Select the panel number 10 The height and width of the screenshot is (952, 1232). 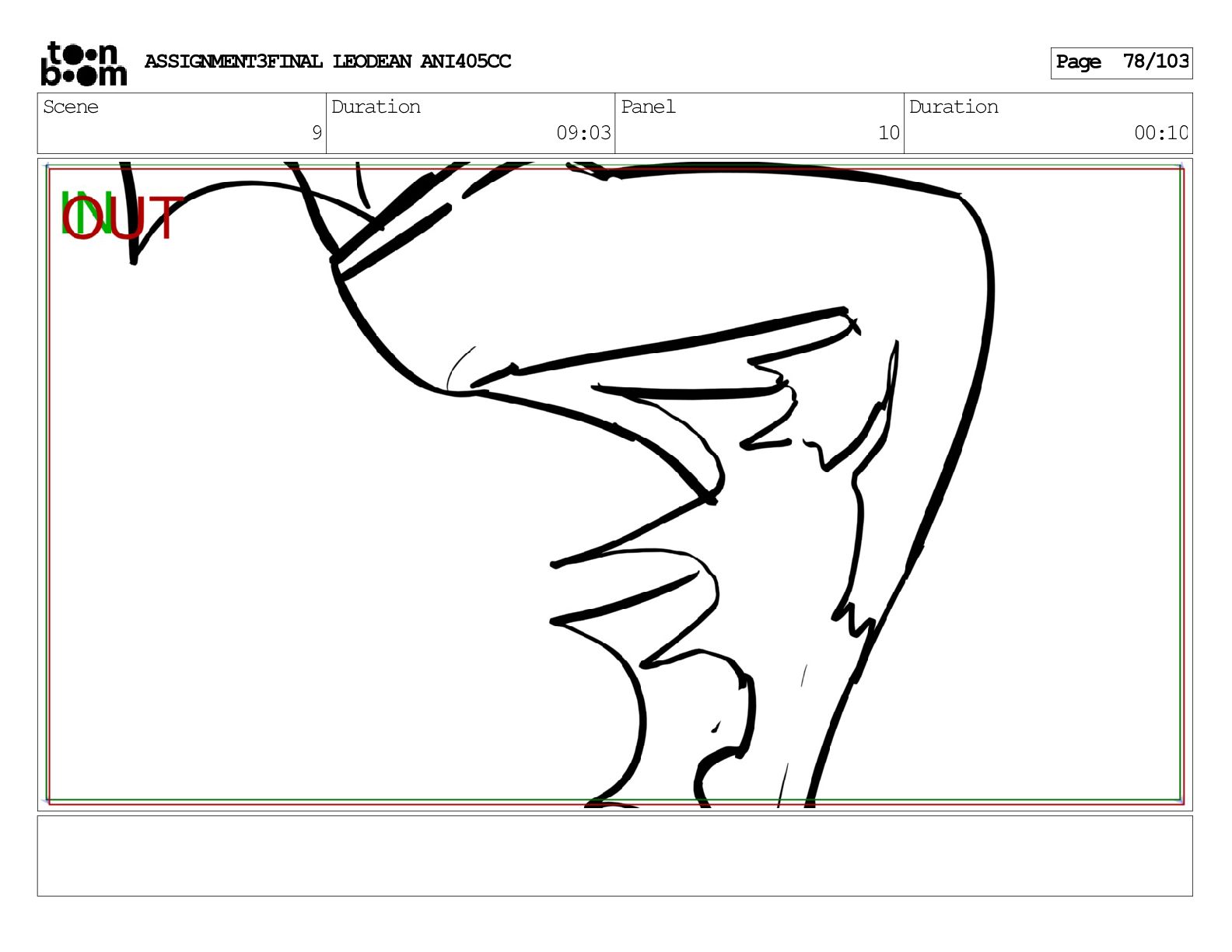coord(889,133)
